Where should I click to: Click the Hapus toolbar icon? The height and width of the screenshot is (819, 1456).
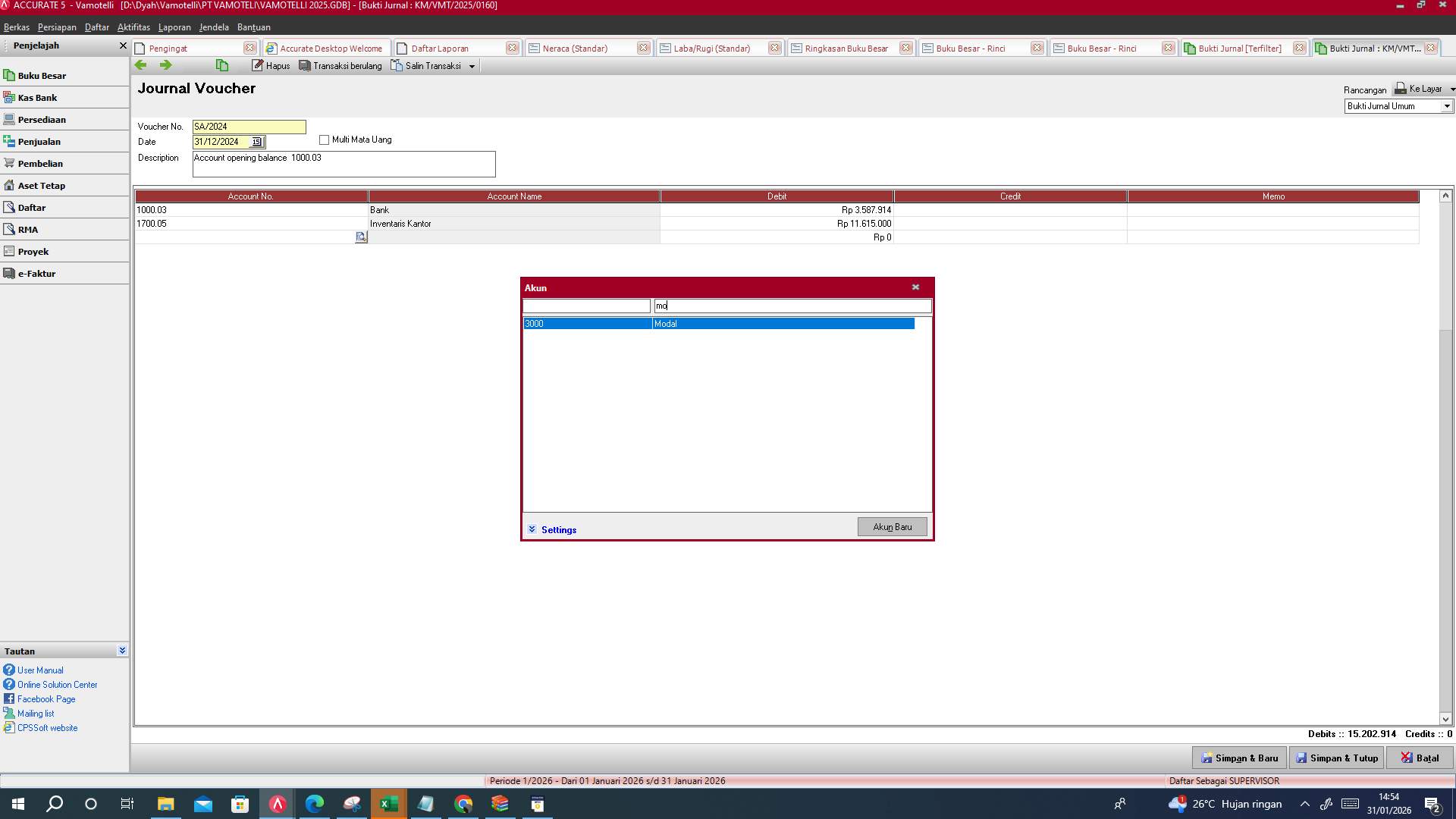point(270,65)
